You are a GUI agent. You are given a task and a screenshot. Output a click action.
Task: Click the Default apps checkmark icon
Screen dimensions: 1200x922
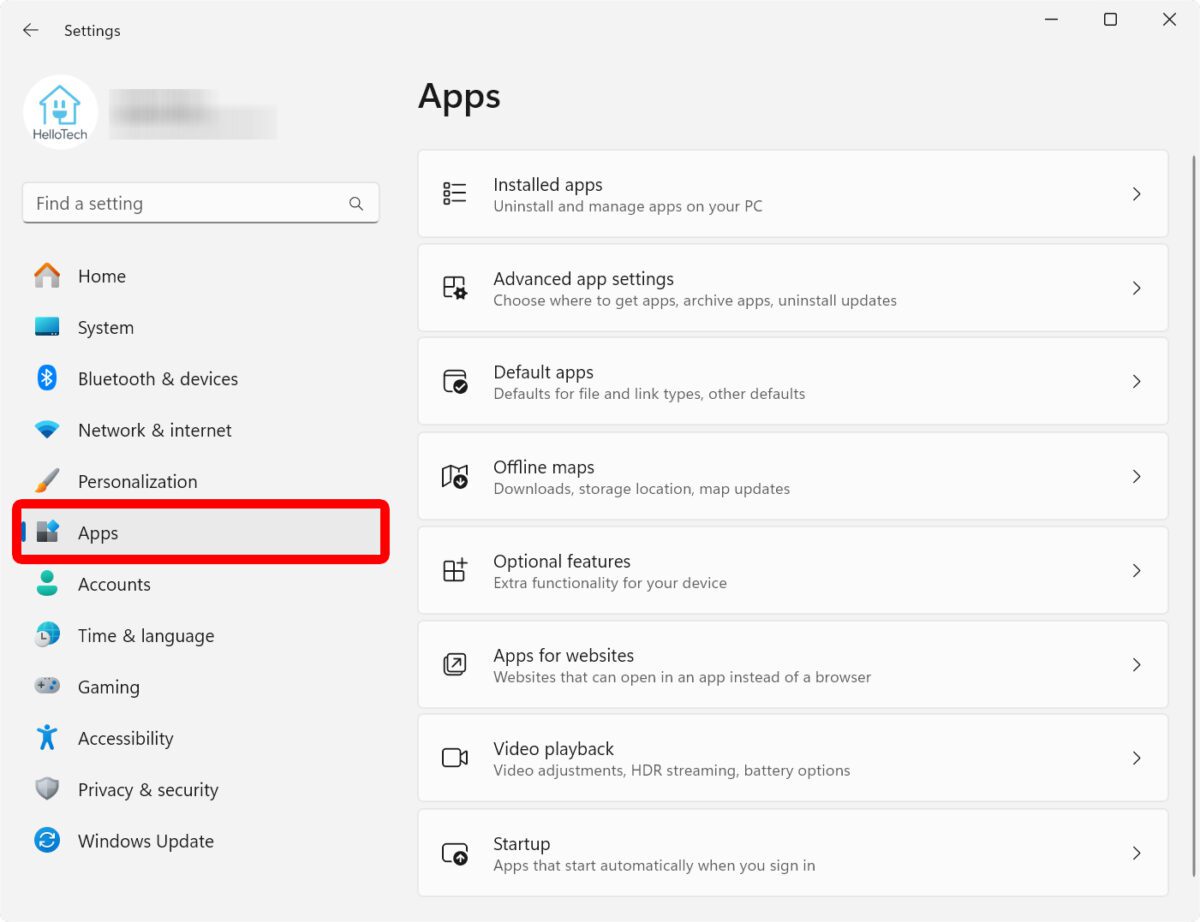[x=455, y=382]
